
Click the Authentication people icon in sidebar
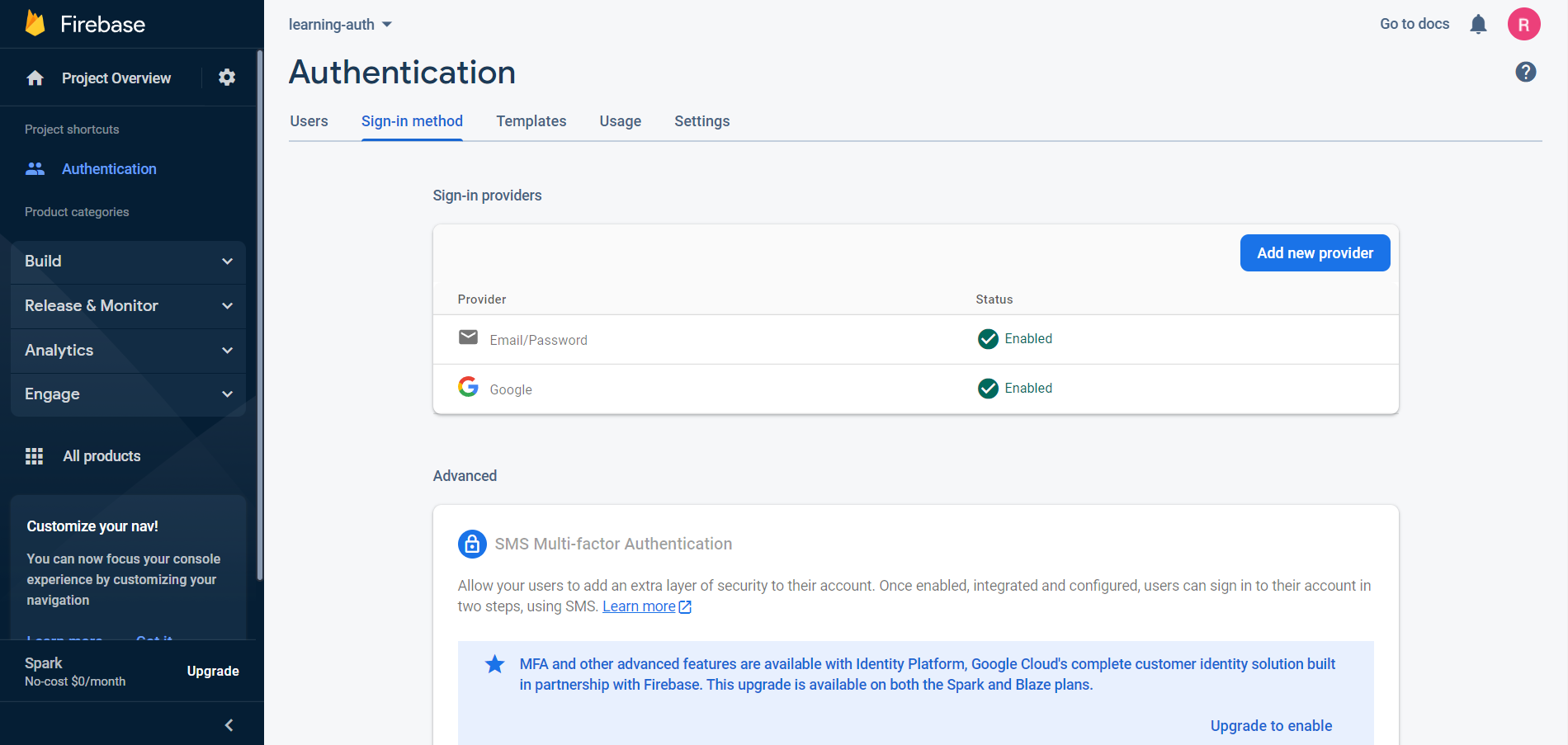pos(35,168)
